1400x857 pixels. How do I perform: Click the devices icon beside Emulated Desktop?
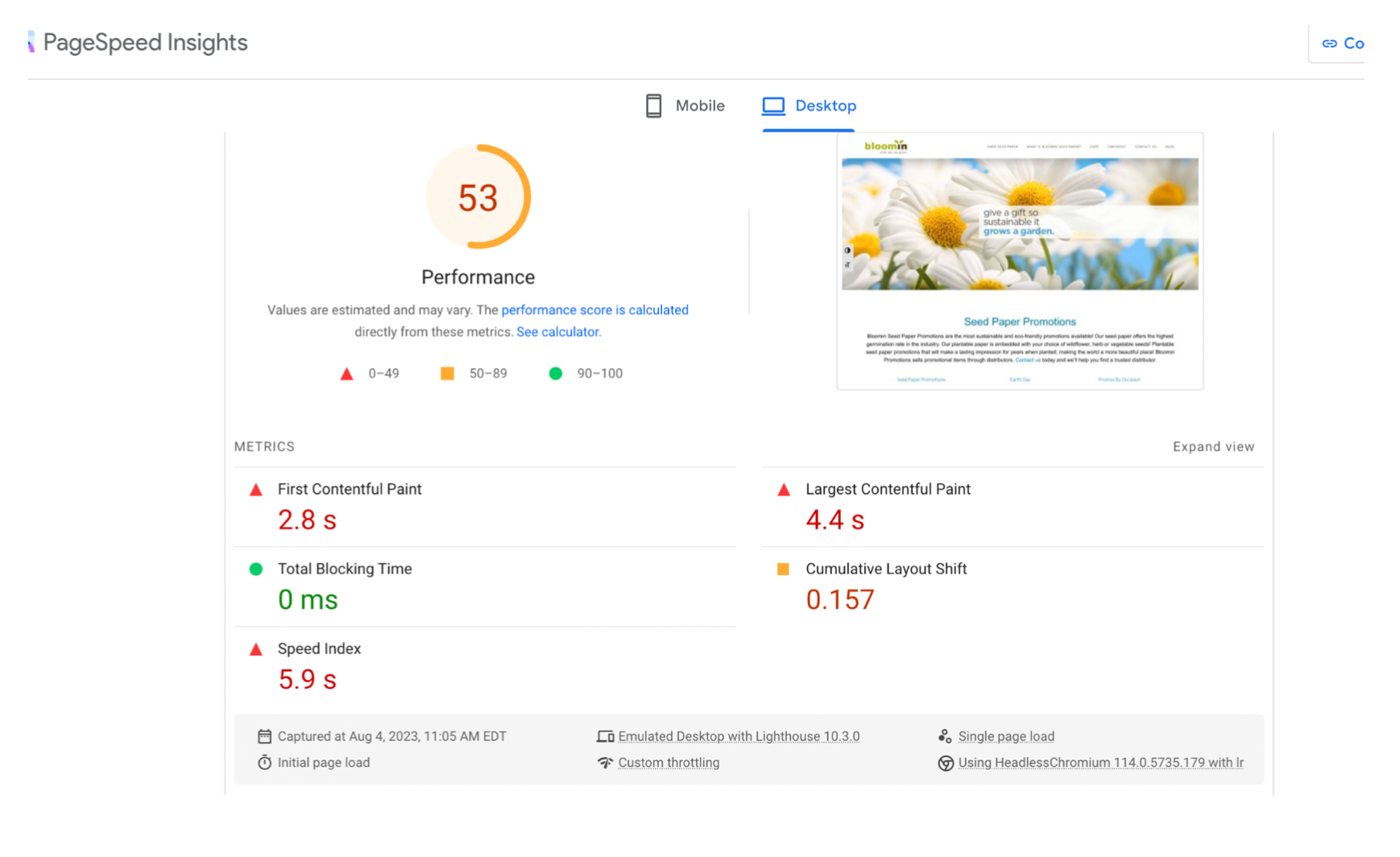click(x=605, y=736)
